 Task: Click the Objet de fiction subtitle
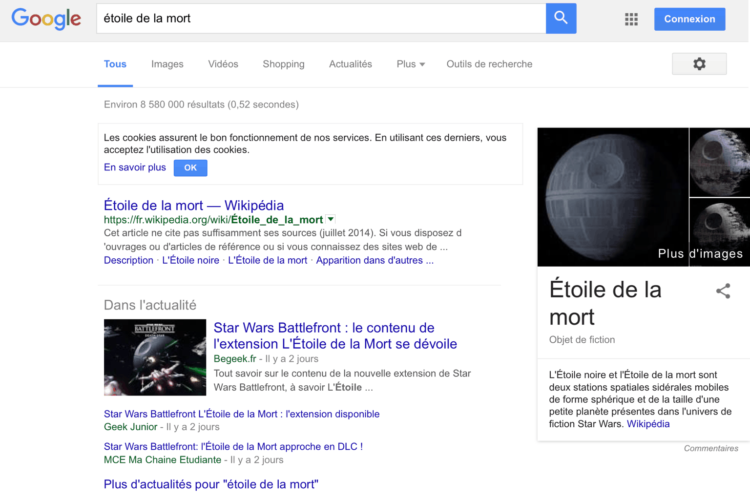pos(582,340)
